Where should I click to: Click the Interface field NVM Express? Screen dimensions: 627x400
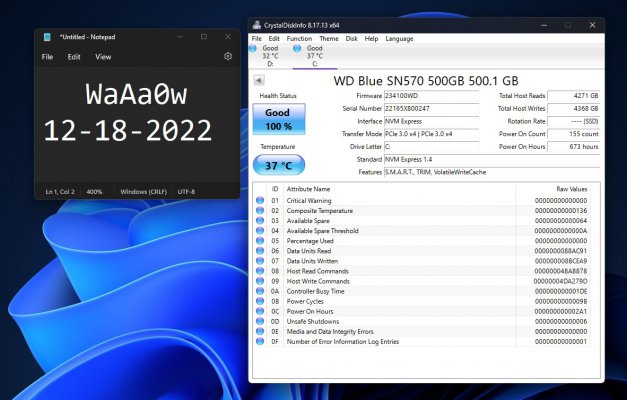click(x=431, y=121)
